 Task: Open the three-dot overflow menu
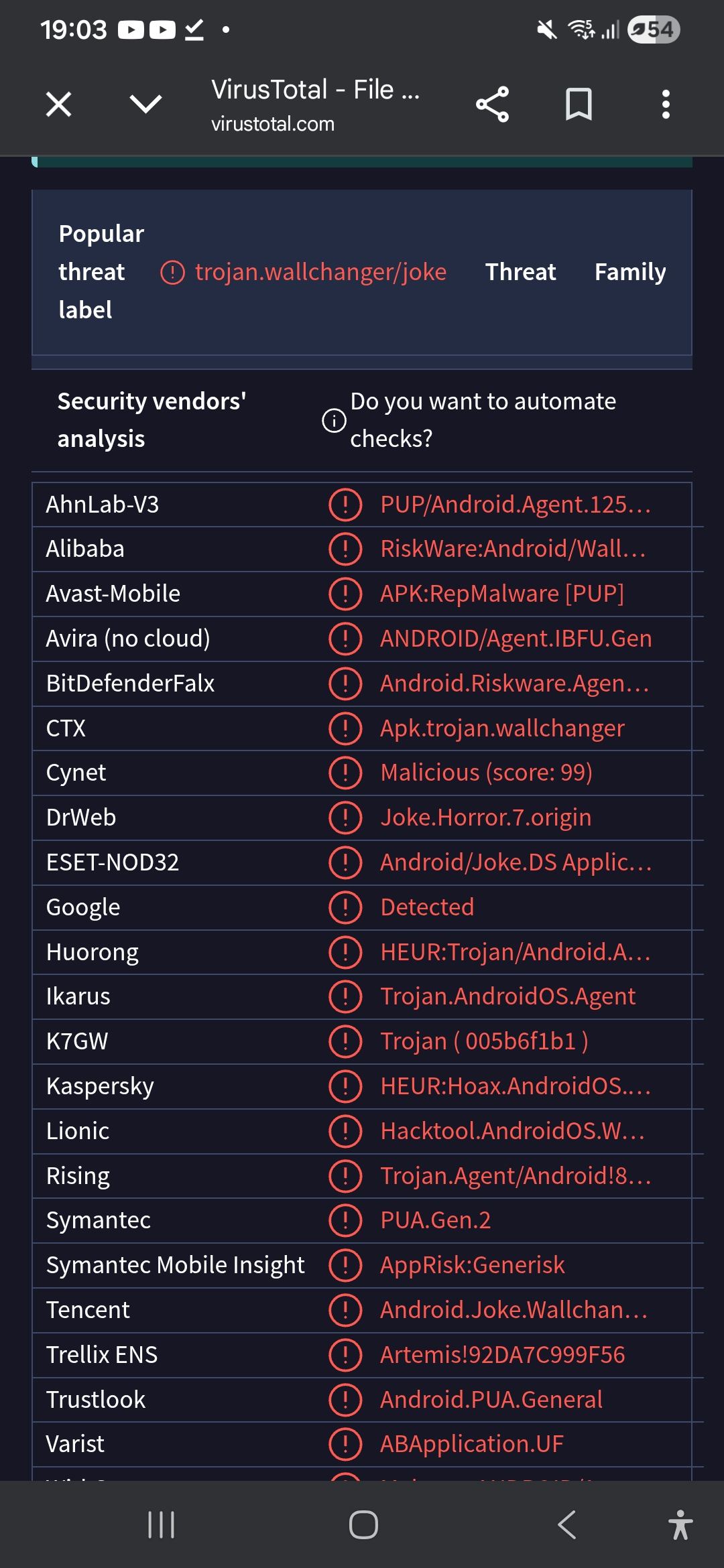pos(666,105)
